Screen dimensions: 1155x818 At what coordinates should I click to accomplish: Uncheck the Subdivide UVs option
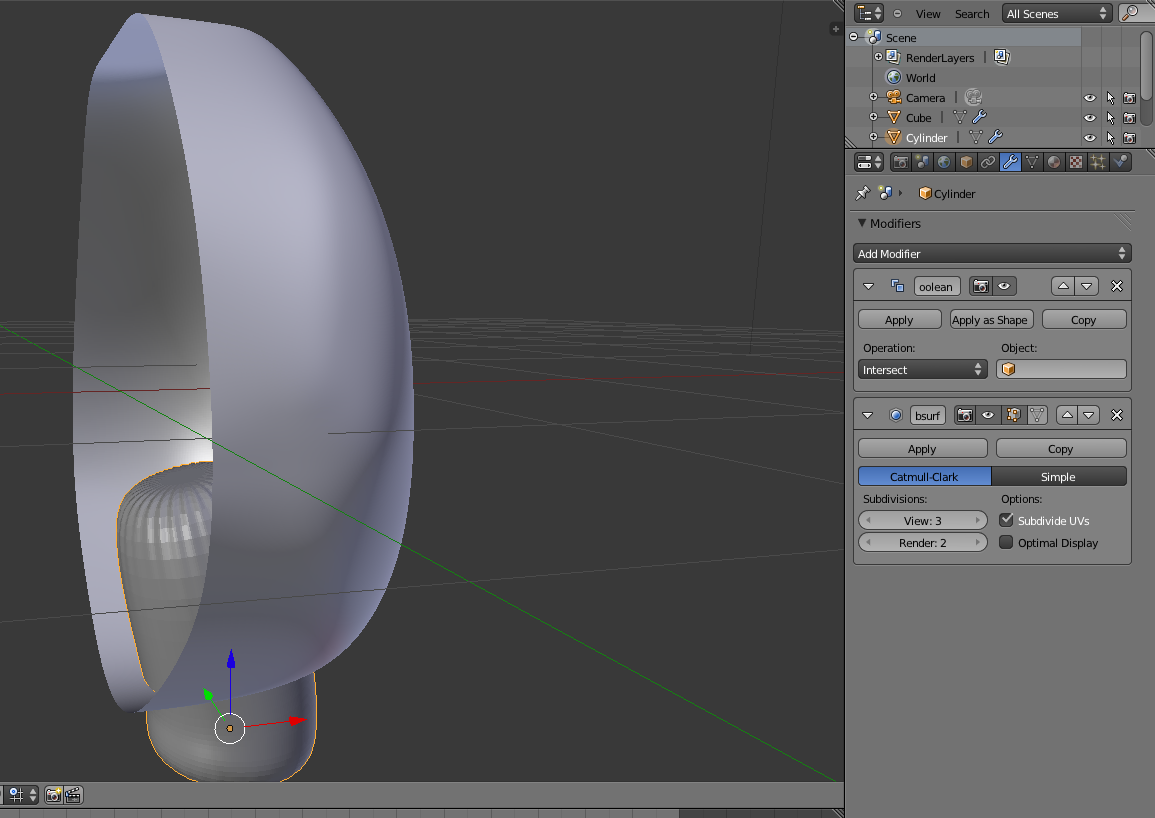coord(1005,520)
